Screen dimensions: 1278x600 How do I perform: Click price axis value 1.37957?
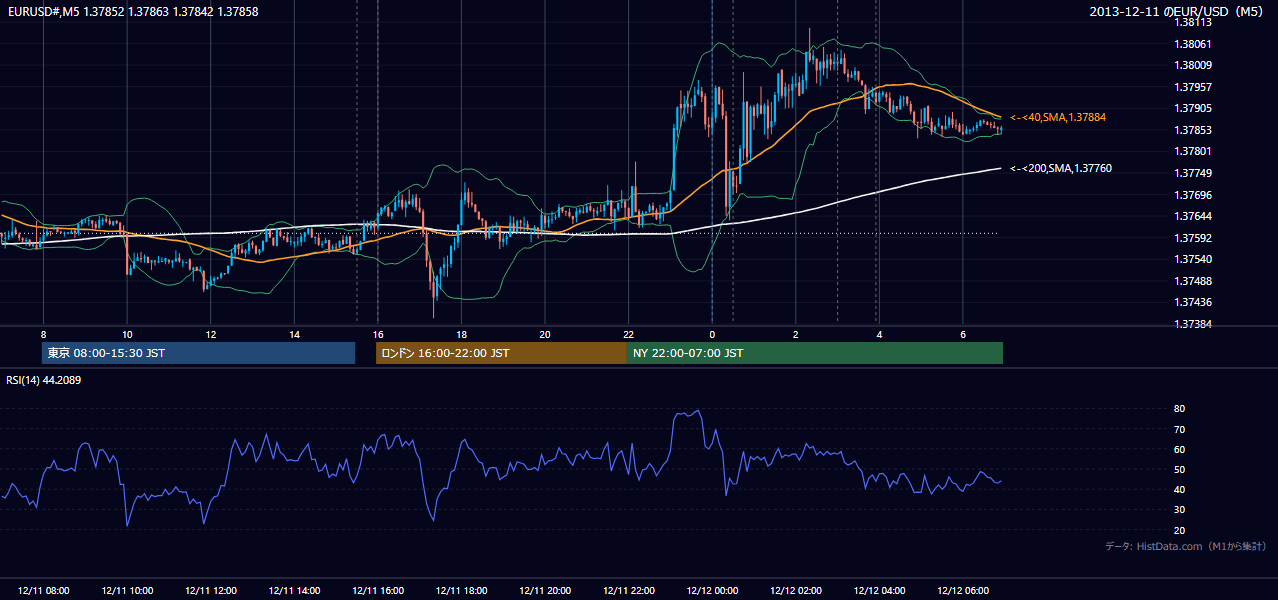tap(1193, 87)
